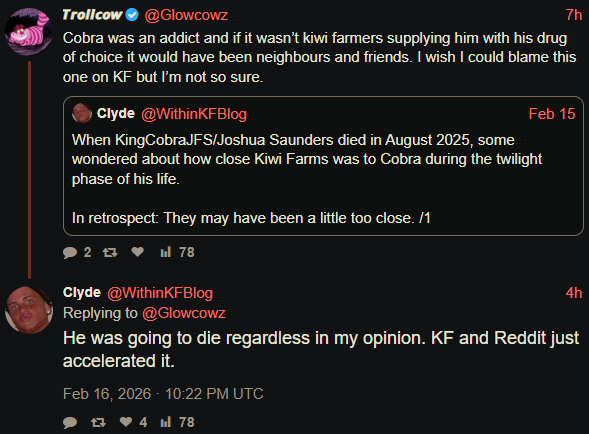Open the 7h timestamp link
The width and height of the screenshot is (589, 434).
pos(574,15)
